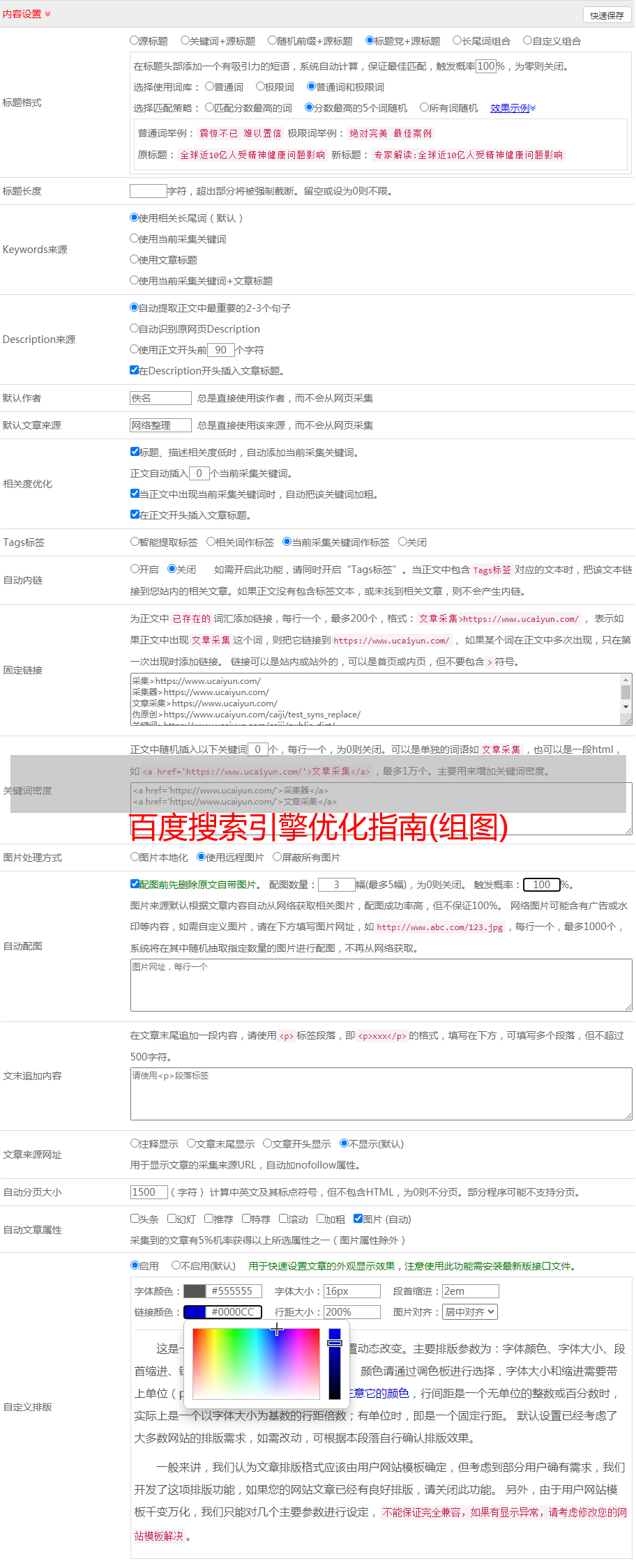Click the 字体颜色 gray color swatch
Screen dimensions: 636x1568
coord(195,1291)
